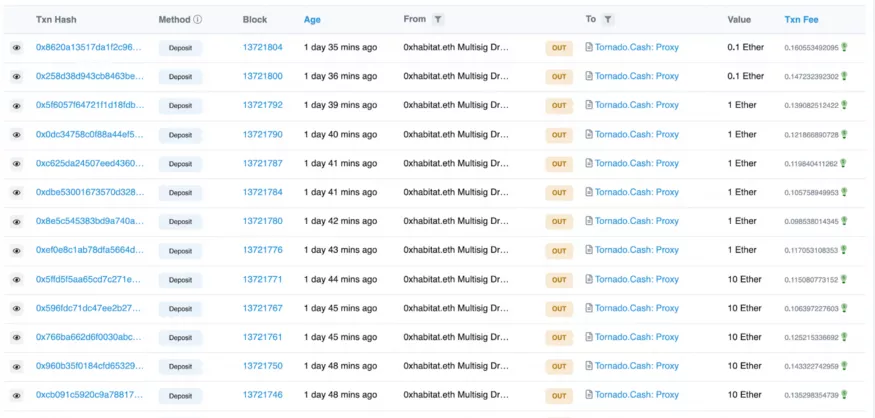
Task: Click green fee bulb for block 13721790
Action: pos(844,134)
